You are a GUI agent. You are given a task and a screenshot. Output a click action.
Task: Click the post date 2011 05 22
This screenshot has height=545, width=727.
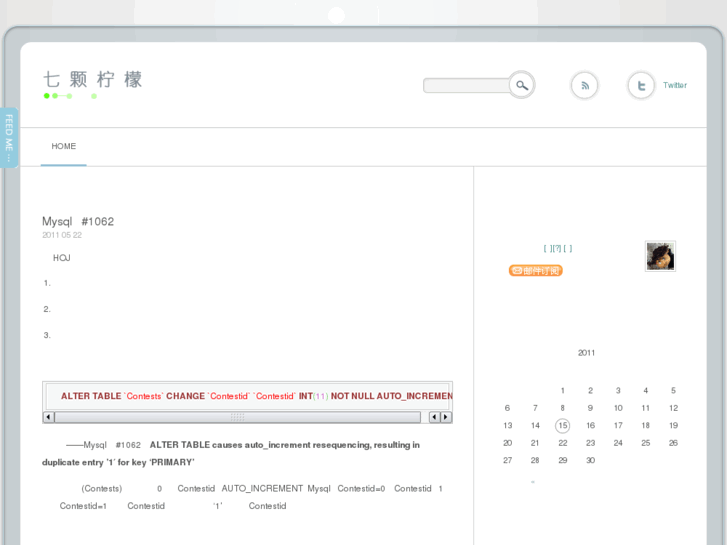tap(62, 235)
